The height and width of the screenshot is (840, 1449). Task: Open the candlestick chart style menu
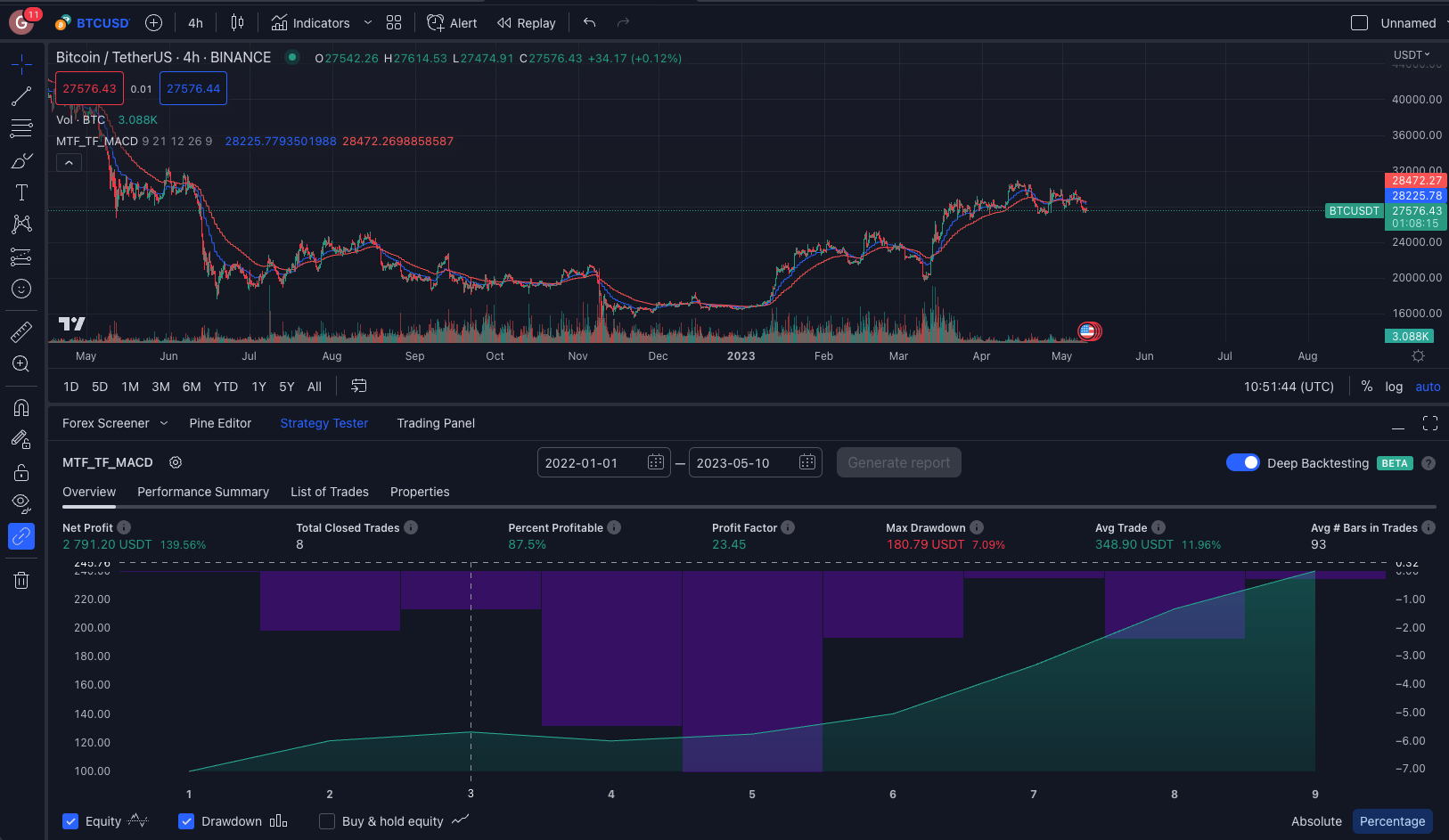tap(237, 23)
